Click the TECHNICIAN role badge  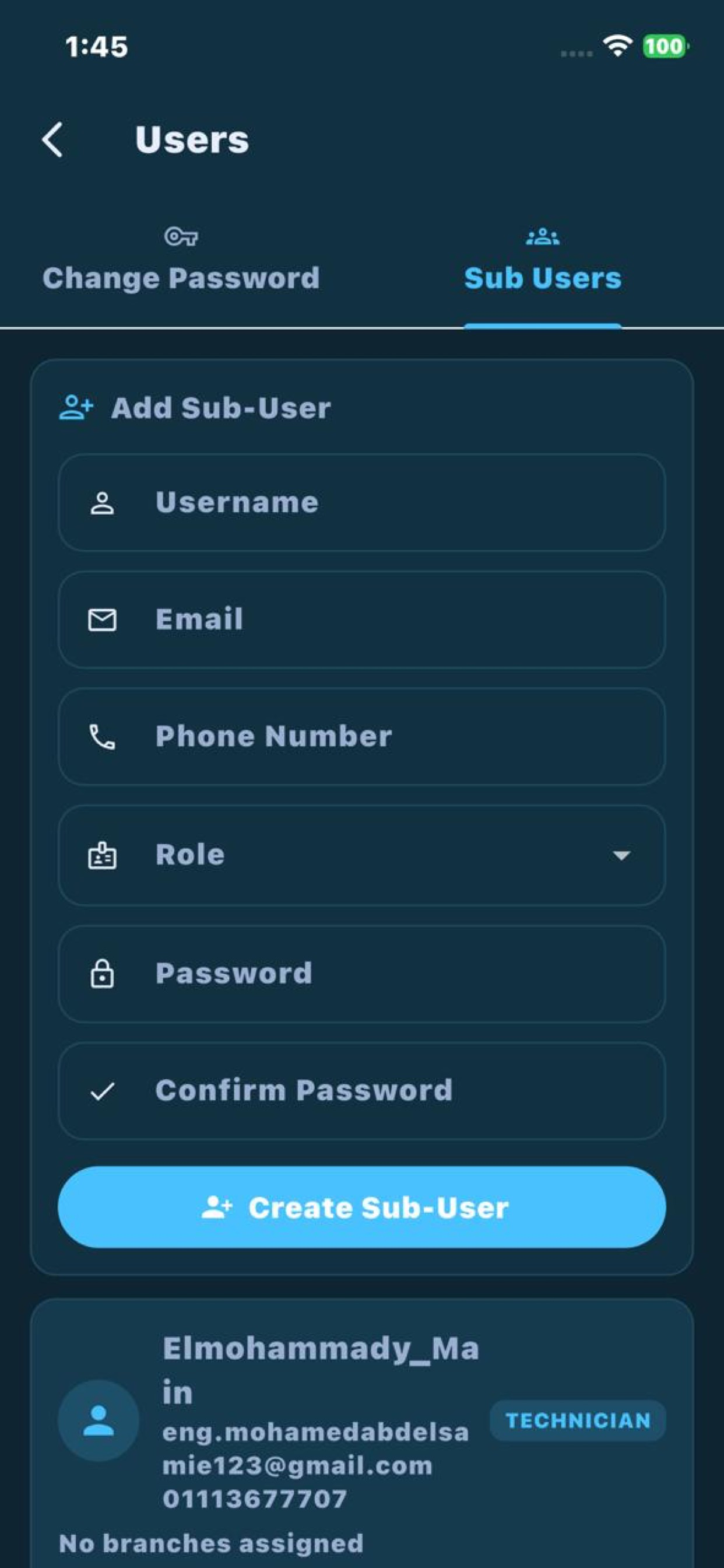pos(578,1420)
